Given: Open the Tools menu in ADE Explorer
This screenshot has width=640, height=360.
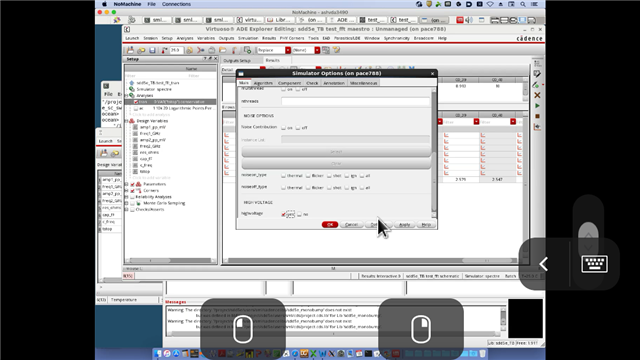Looking at the screenshot, I should click(x=313, y=38).
